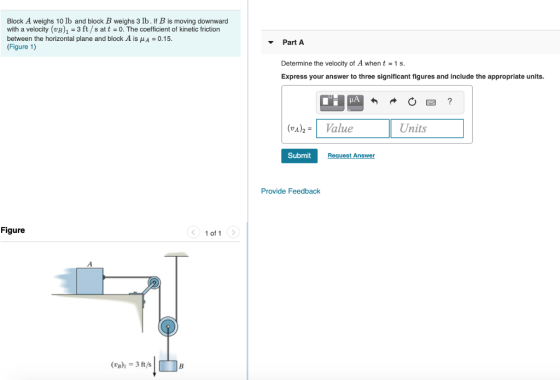Image resolution: width=560 pixels, height=380 pixels.
Task: Reset the answer box
Action: coord(412,102)
